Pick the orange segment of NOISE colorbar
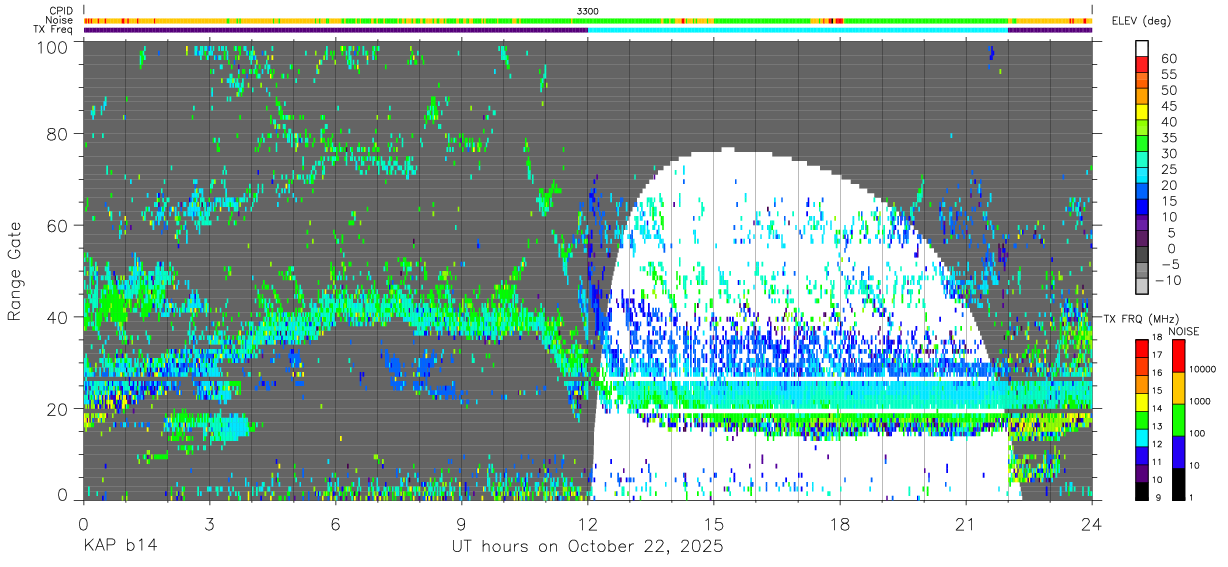1228x567 pixels. pos(1178,388)
